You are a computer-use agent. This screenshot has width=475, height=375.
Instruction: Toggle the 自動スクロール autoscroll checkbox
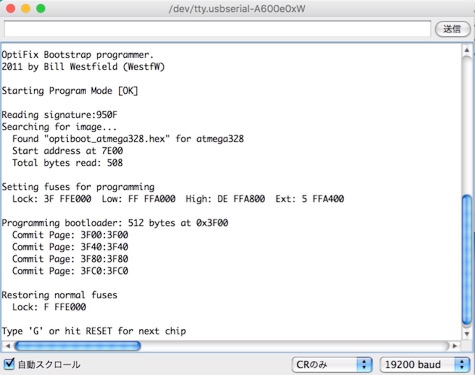point(9,364)
